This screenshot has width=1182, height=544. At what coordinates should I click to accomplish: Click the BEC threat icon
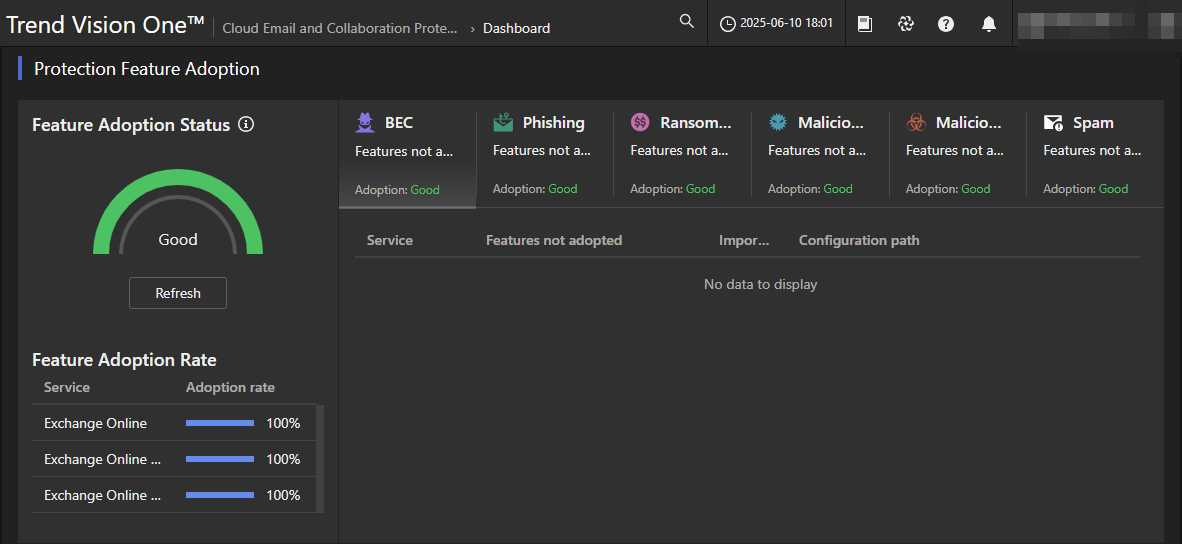366,122
